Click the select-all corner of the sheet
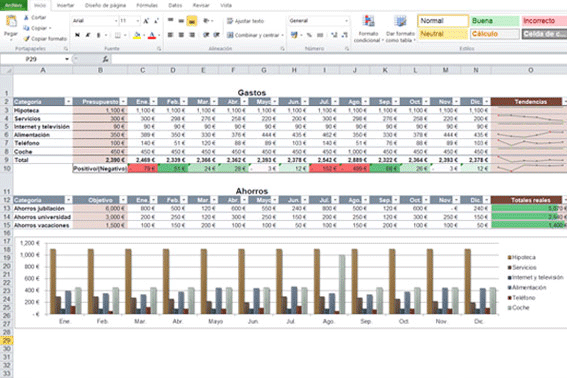 7,70
